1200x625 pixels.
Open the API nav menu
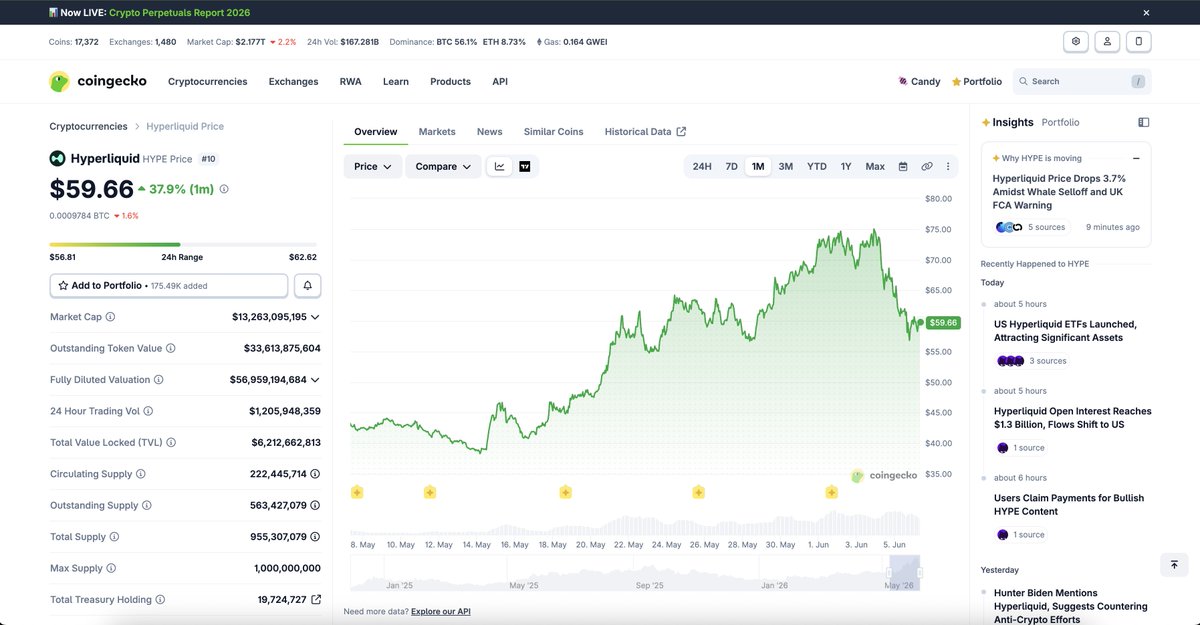[x=500, y=82]
